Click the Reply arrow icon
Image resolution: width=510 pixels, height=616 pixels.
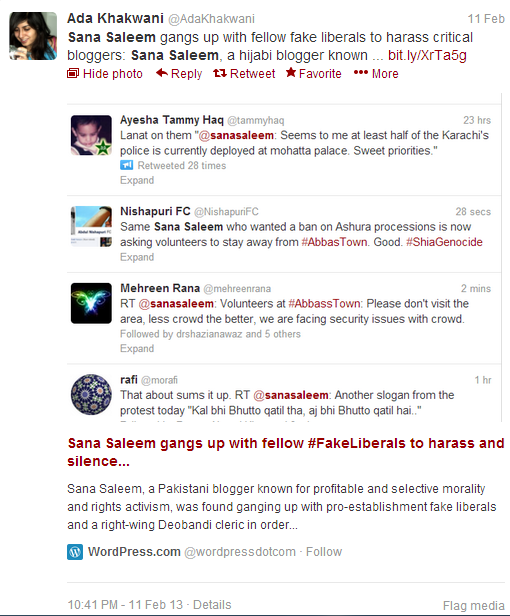click(x=162, y=73)
